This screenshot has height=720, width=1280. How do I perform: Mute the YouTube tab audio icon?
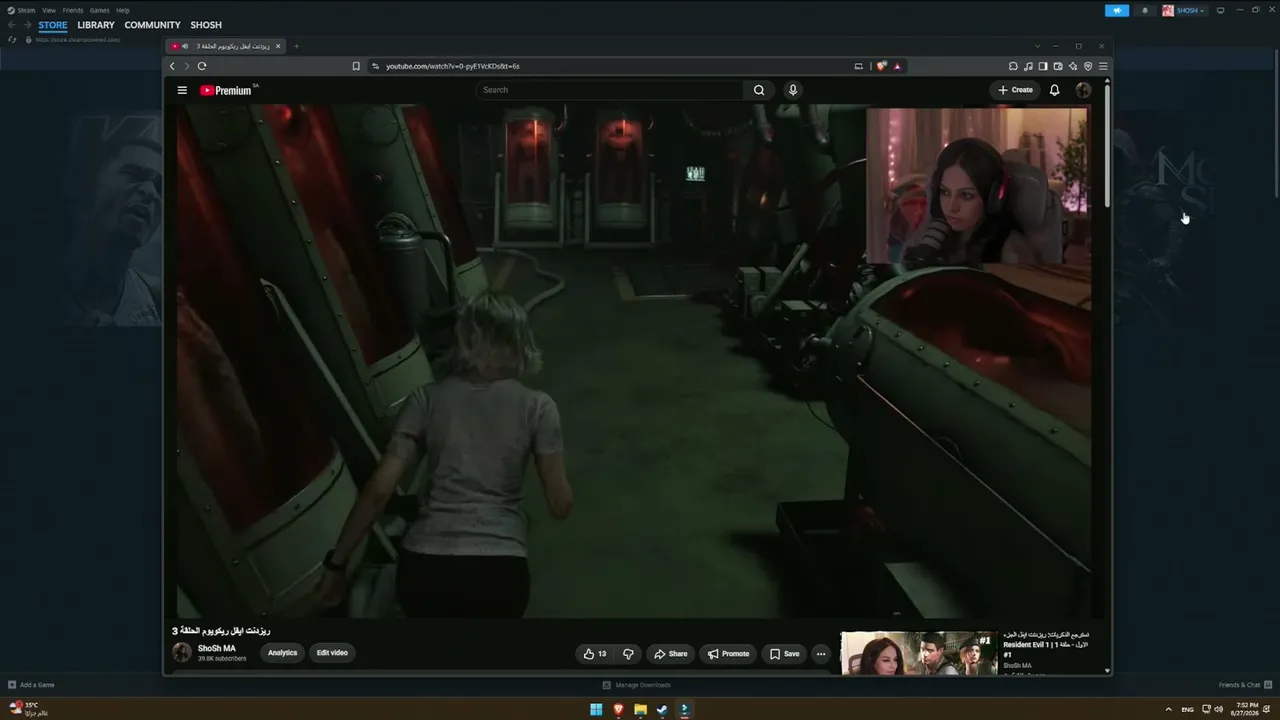[186, 46]
